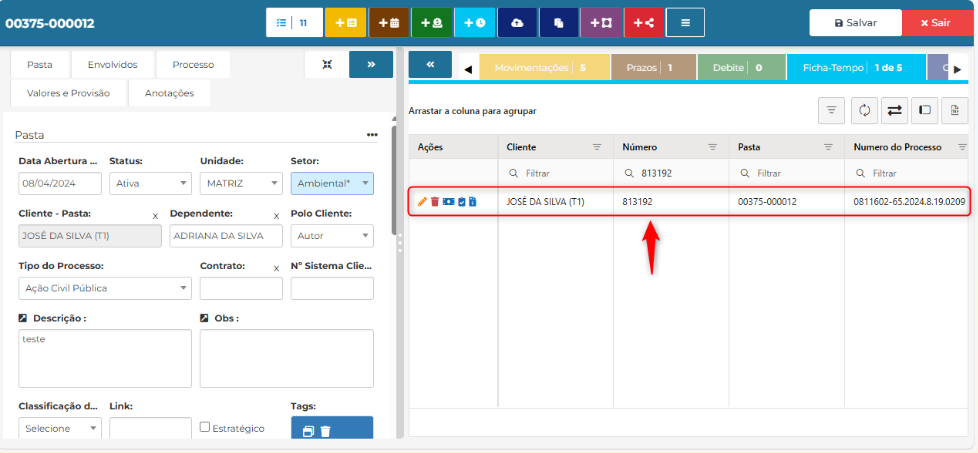This screenshot has width=978, height=453.
Task: Click the cloud upload button
Action: (517, 22)
